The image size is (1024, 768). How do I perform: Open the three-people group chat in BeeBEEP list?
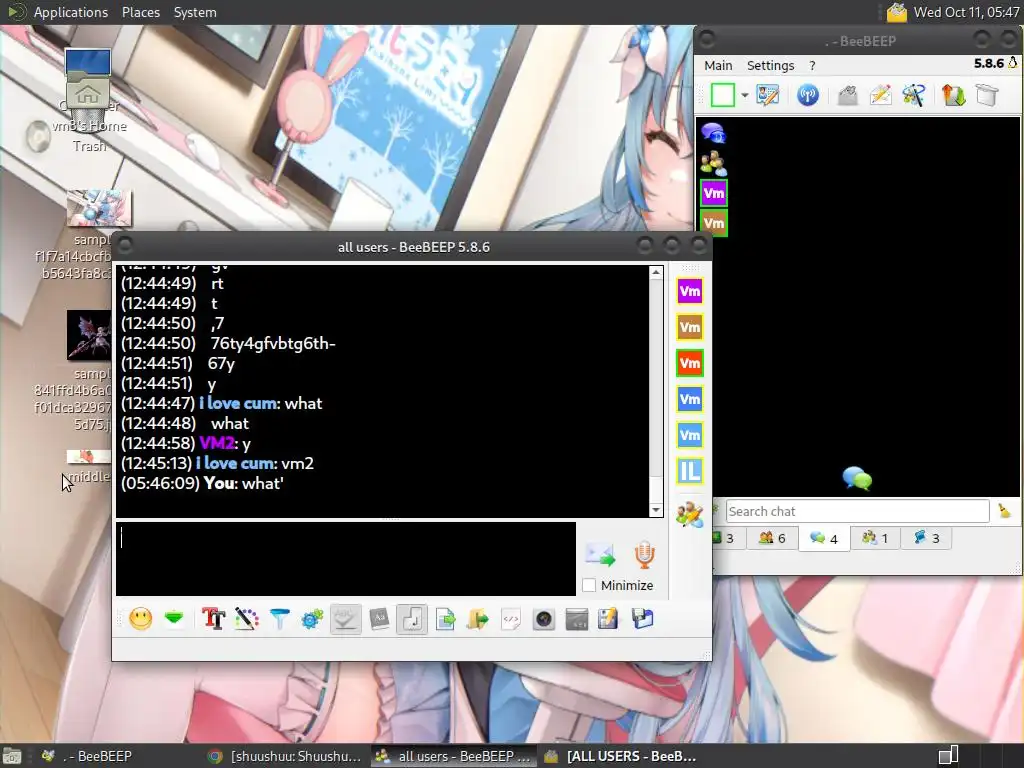pyautogui.click(x=713, y=163)
